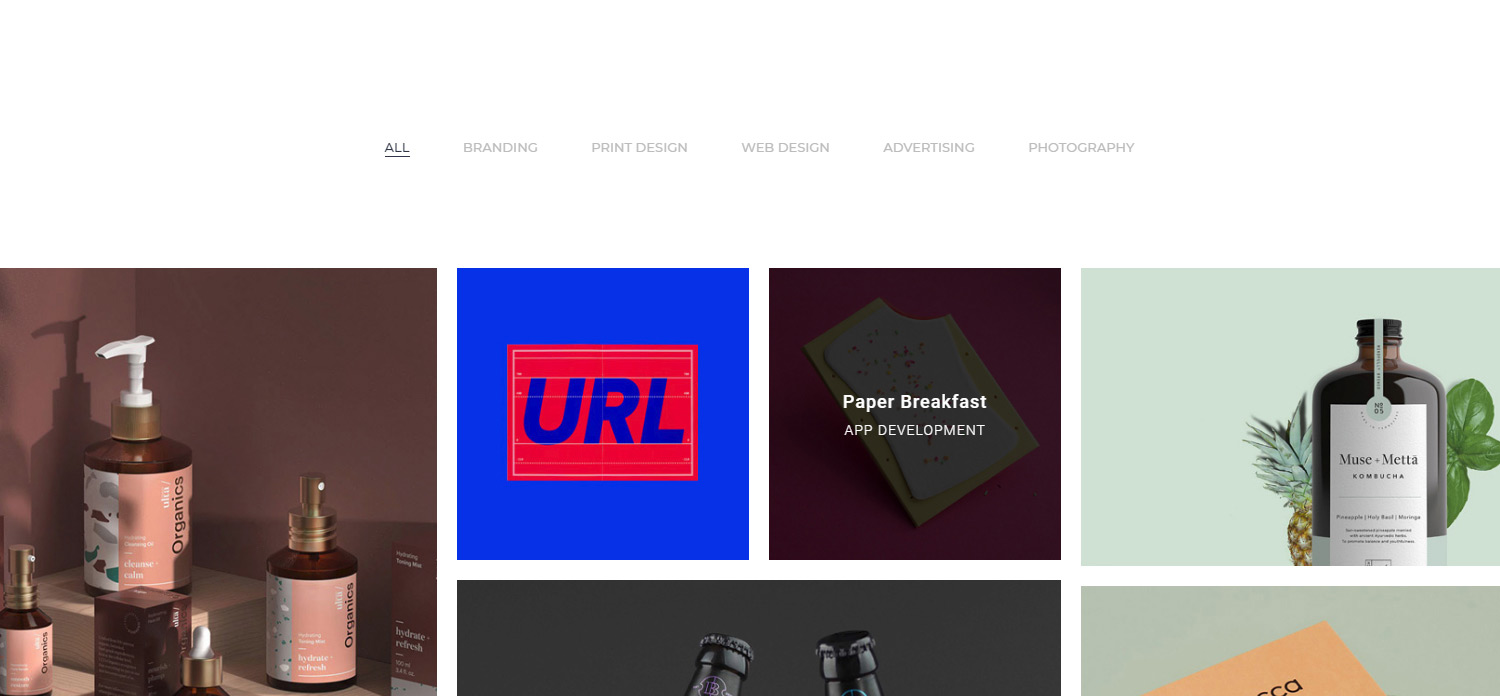Choose the ADVERTISING category filter
The height and width of the screenshot is (696, 1500).
click(928, 147)
